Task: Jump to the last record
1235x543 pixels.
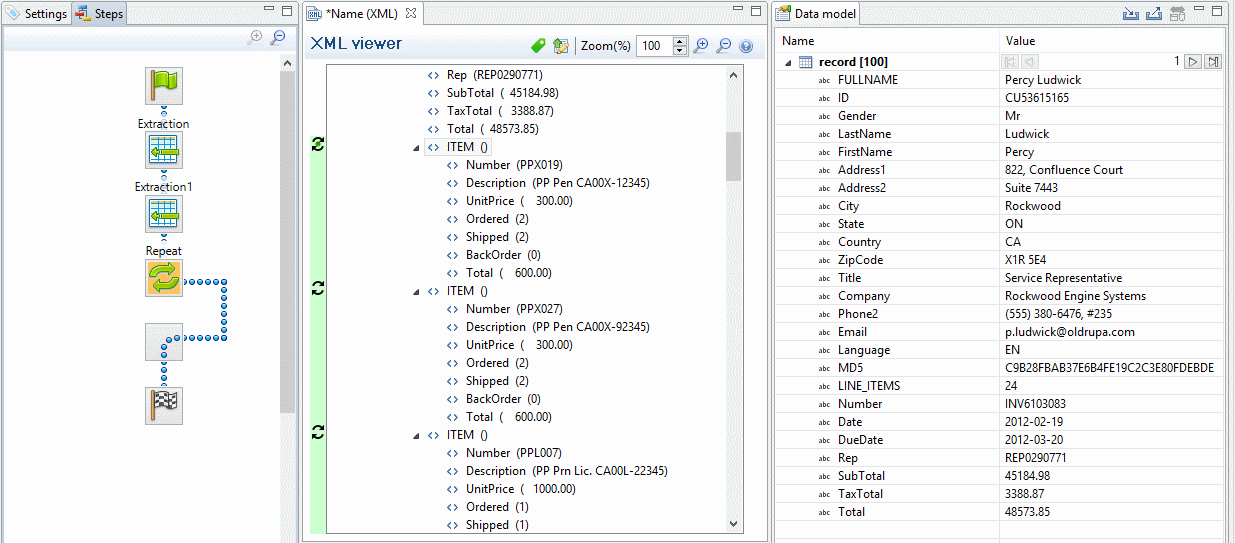Action: coord(1213,62)
